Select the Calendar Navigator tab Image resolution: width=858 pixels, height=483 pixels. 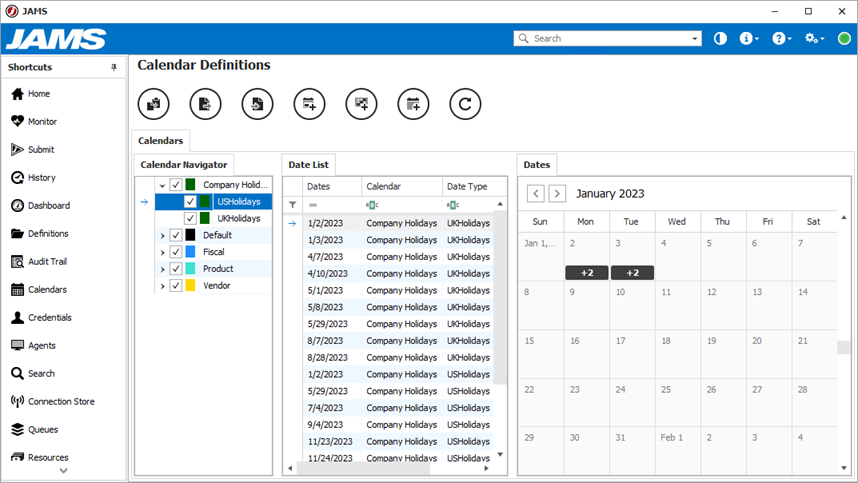(184, 165)
